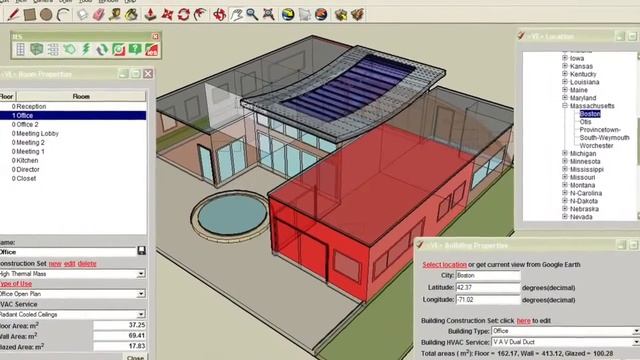Select the Director room row
This screenshot has height=360, width=640.
point(73,169)
